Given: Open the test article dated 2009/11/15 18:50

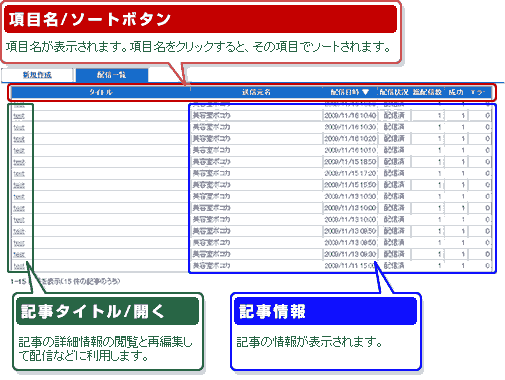Looking at the screenshot, I should (19, 162).
